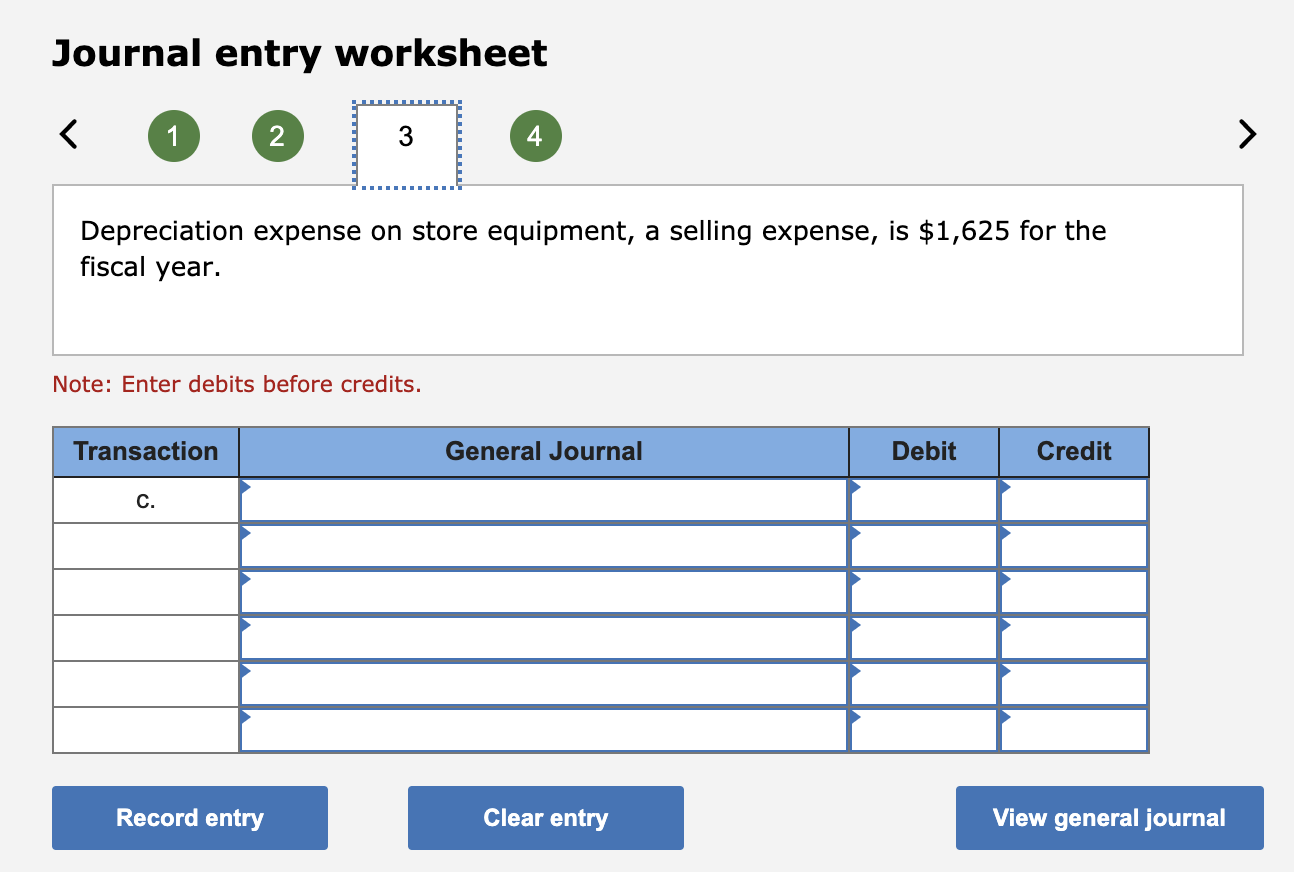Open journal entry step 2
This screenshot has width=1294, height=872.
277,136
